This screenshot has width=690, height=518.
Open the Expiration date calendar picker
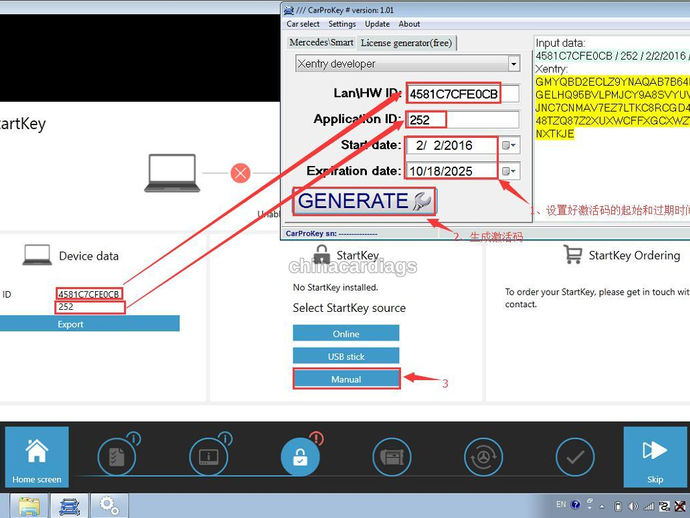(509, 171)
